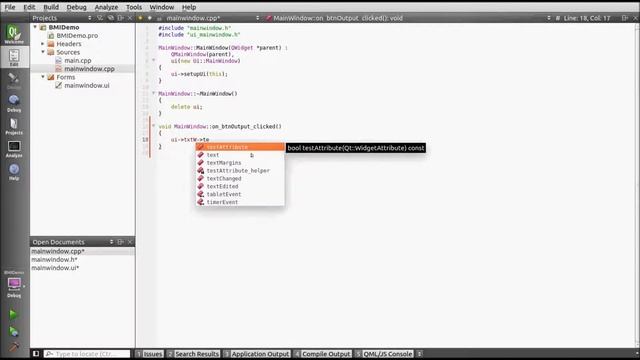
Task: Show the Search Results pane
Action: click(193, 354)
